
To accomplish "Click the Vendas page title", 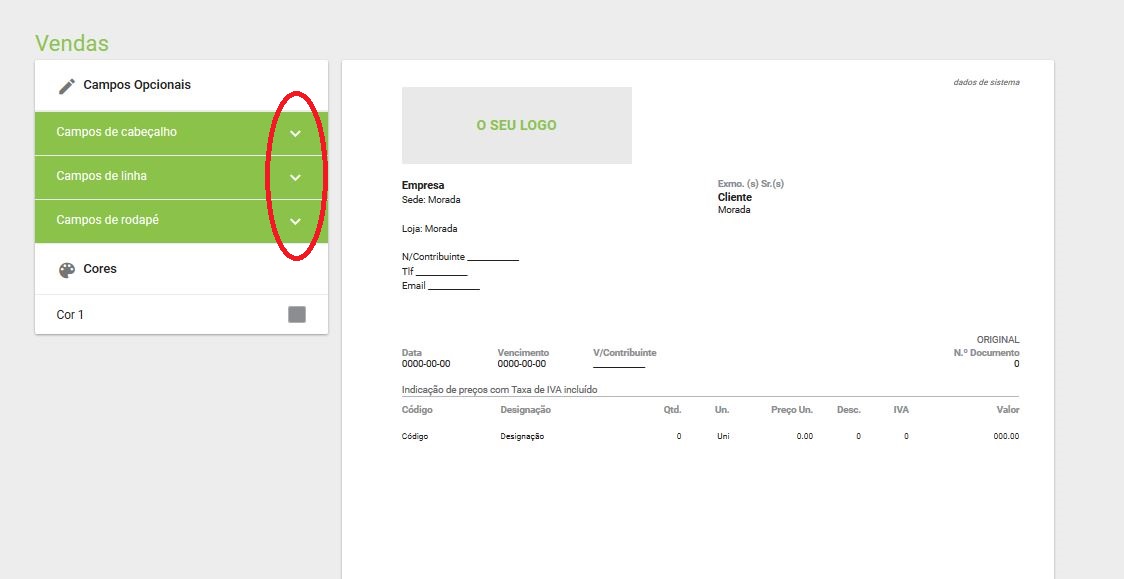I will point(72,43).
